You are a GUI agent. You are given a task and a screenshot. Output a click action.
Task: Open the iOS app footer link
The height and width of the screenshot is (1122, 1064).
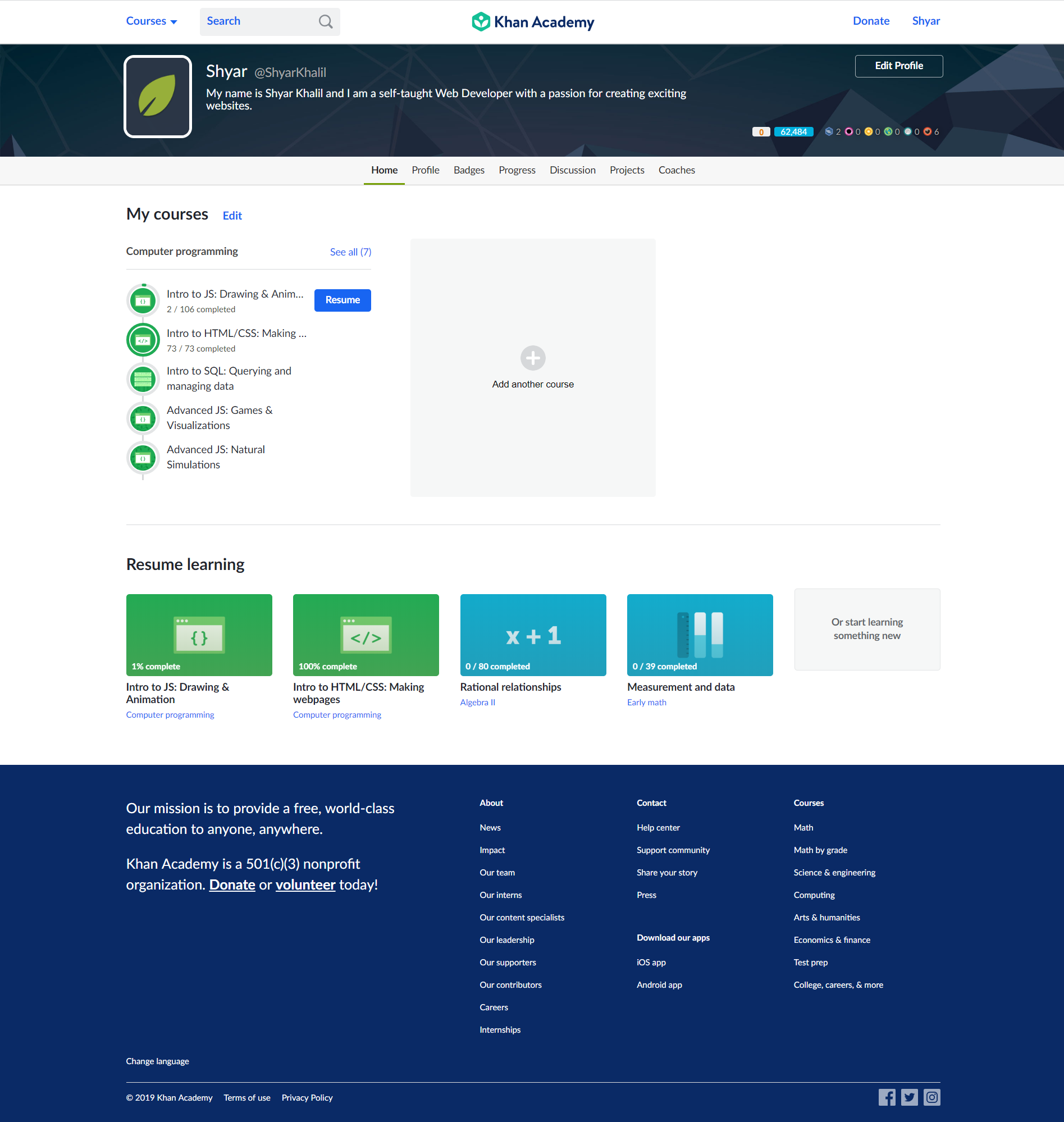651,963
